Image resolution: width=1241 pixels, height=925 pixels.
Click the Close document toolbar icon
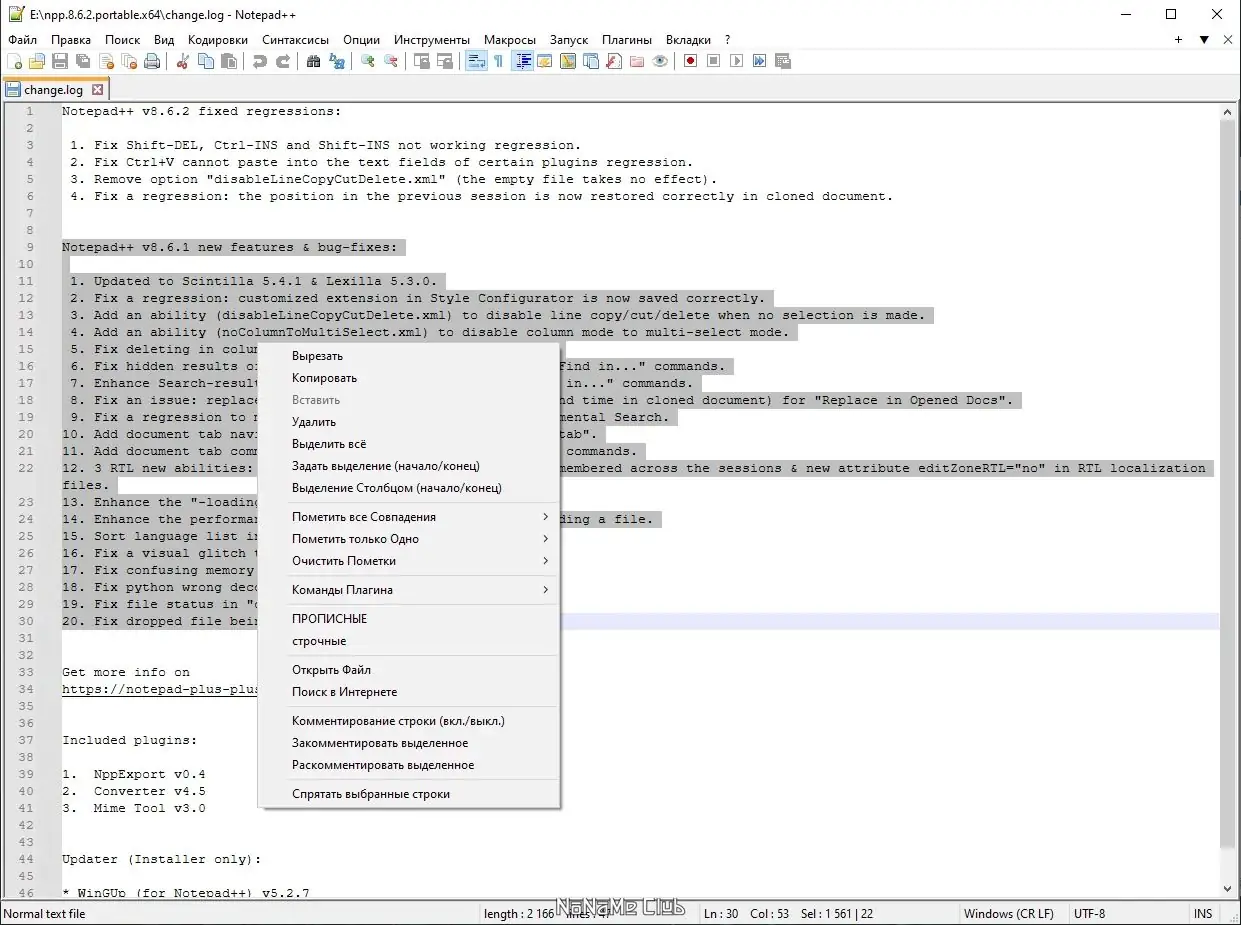(x=105, y=61)
